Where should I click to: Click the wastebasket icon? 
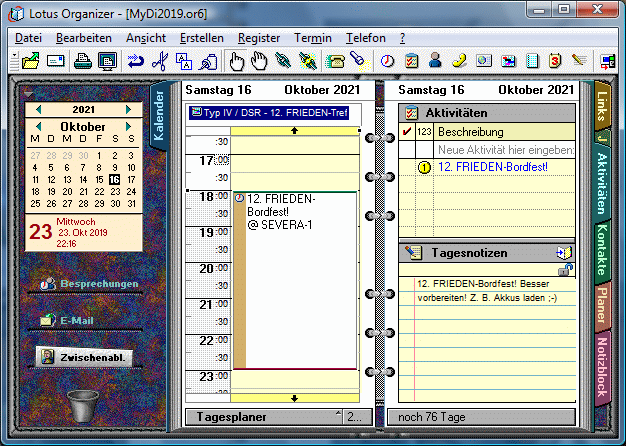(83, 406)
